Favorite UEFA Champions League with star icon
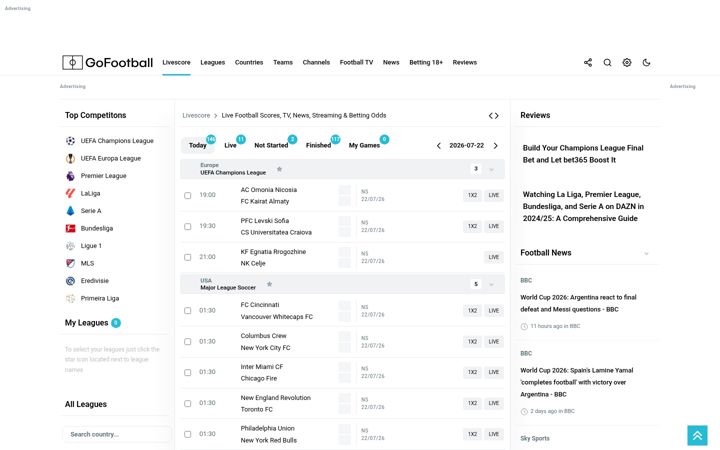The image size is (720, 450). pos(279,169)
